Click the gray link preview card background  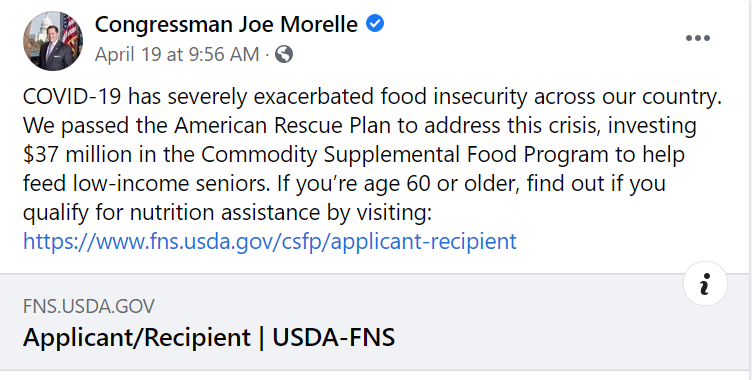point(374,322)
